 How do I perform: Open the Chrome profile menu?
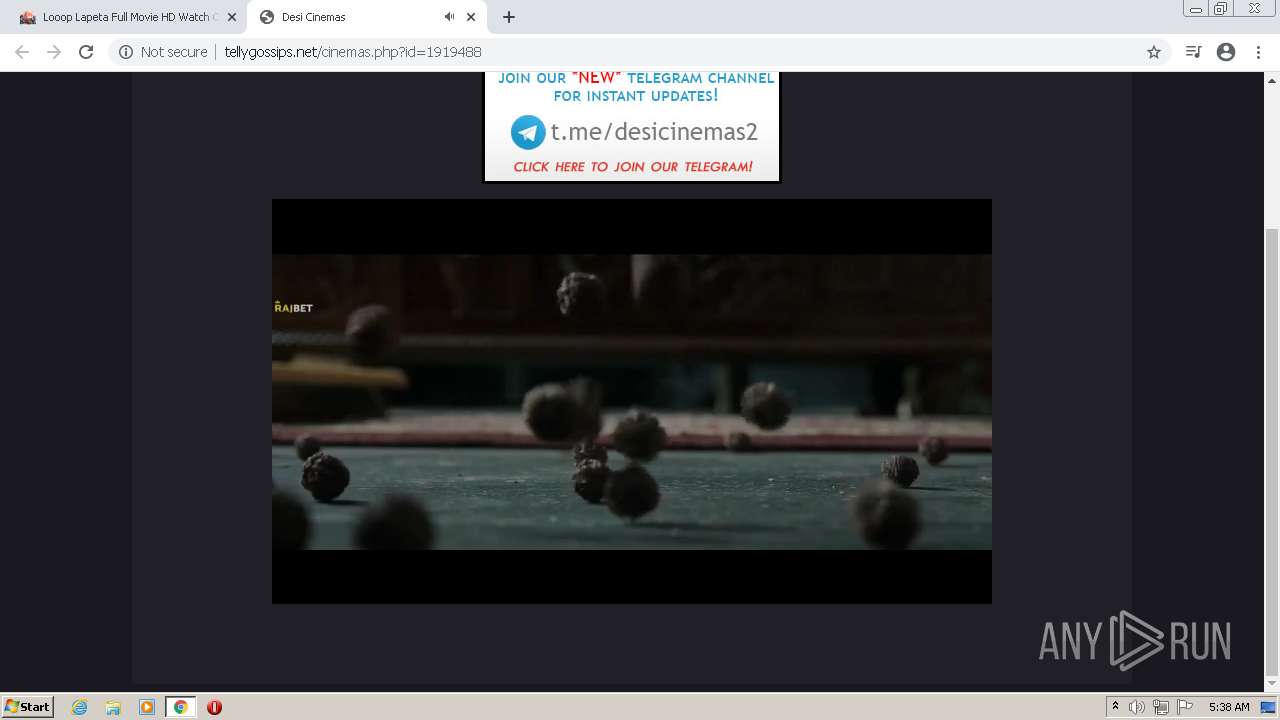1226,52
